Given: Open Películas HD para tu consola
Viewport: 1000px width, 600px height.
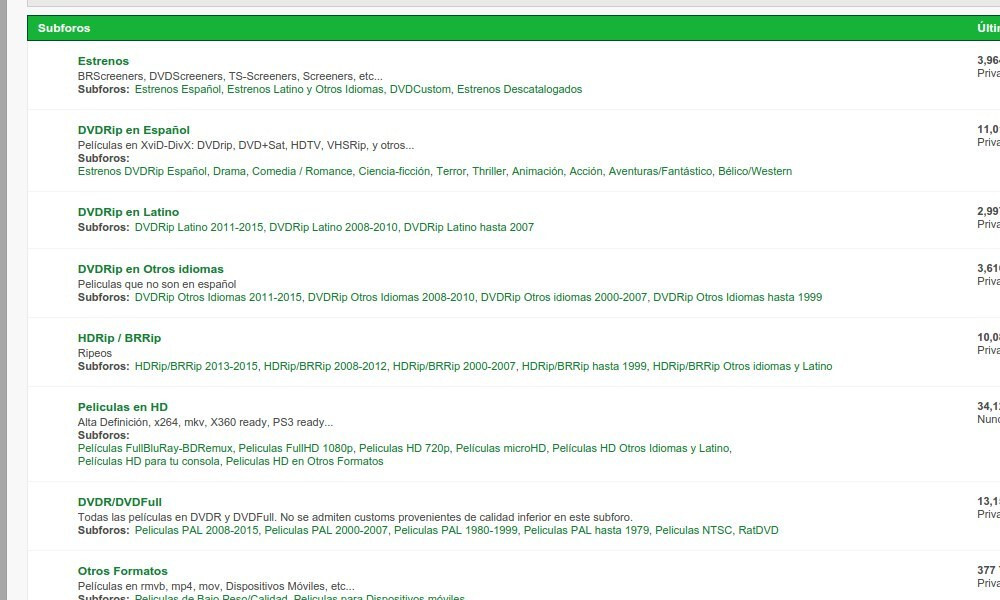Looking at the screenshot, I should (149, 461).
